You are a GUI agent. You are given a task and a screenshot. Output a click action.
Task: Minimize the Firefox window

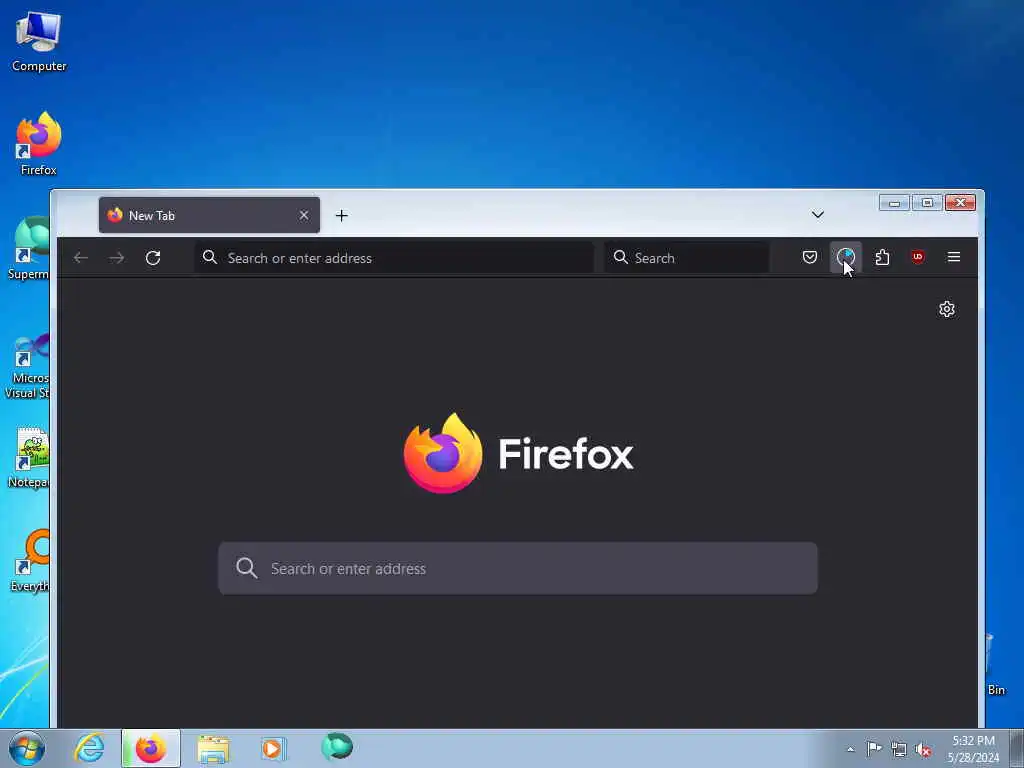894,203
